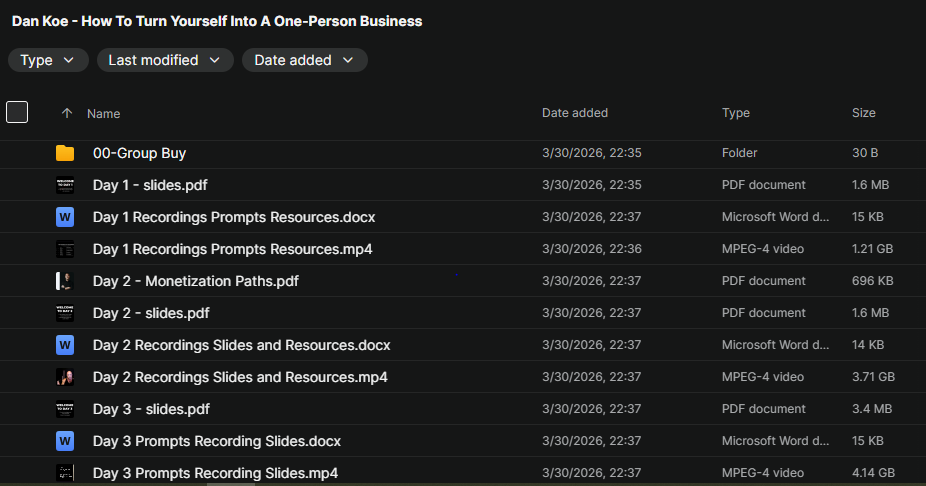Click PDF document type of Monetization Paths row
The height and width of the screenshot is (486, 926).
[x=764, y=280]
